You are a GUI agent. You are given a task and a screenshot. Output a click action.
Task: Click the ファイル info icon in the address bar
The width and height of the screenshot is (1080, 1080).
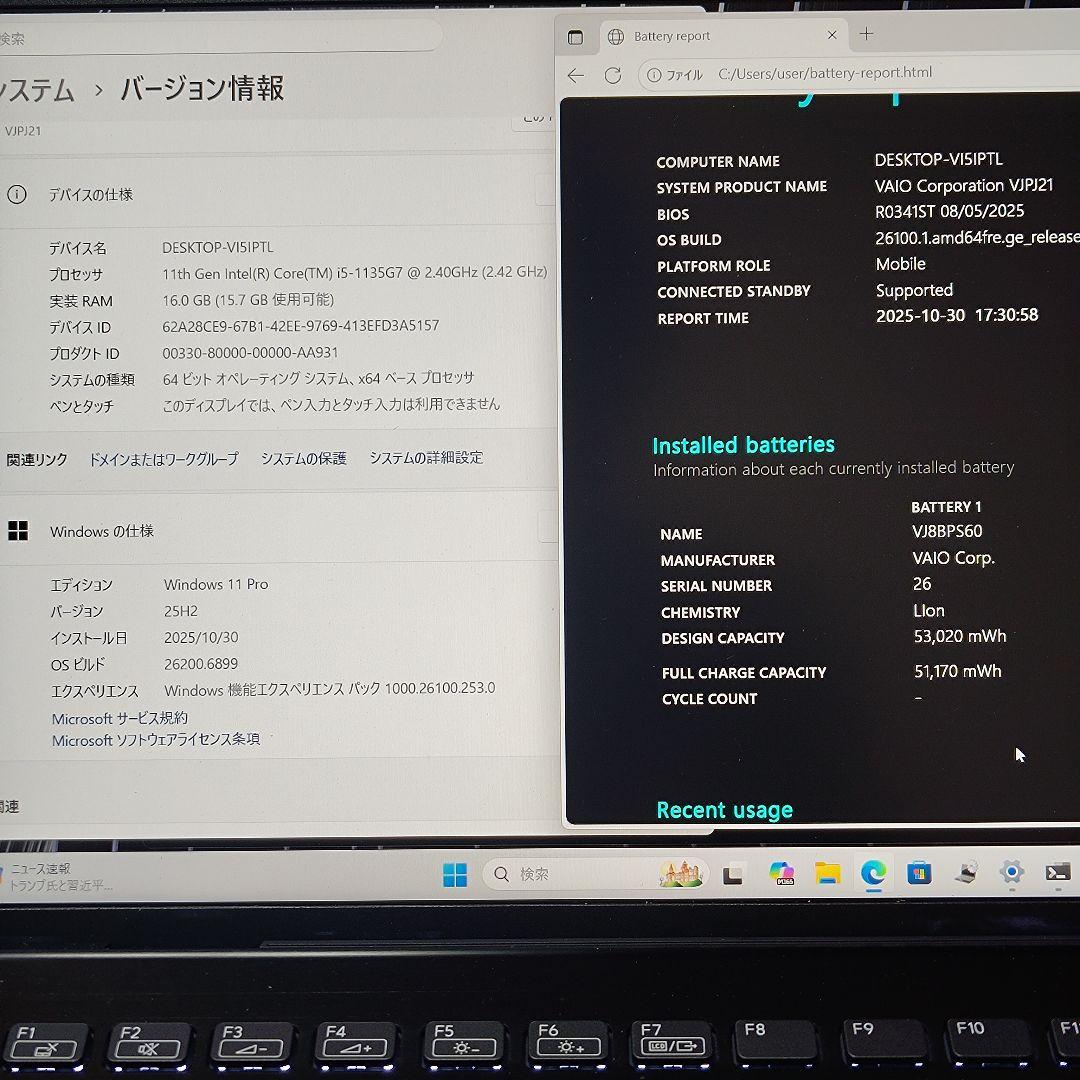(652, 74)
